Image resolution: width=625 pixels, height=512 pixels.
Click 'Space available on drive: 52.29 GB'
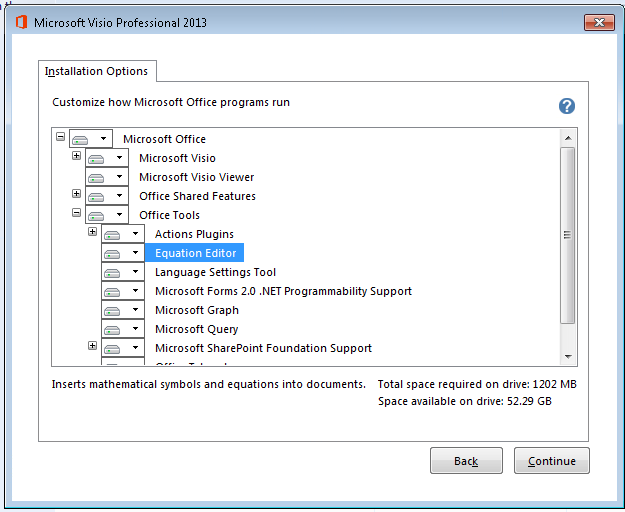click(x=465, y=401)
